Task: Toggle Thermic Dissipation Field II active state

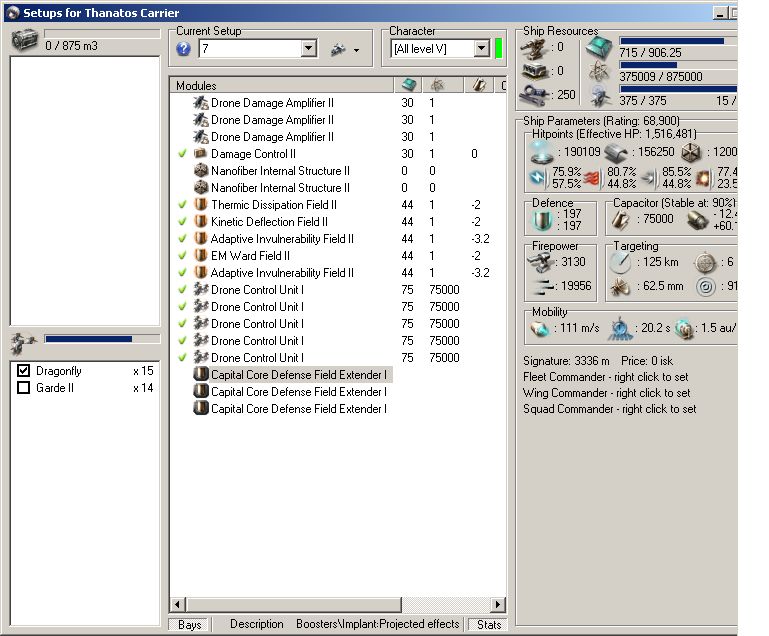Action: point(182,204)
